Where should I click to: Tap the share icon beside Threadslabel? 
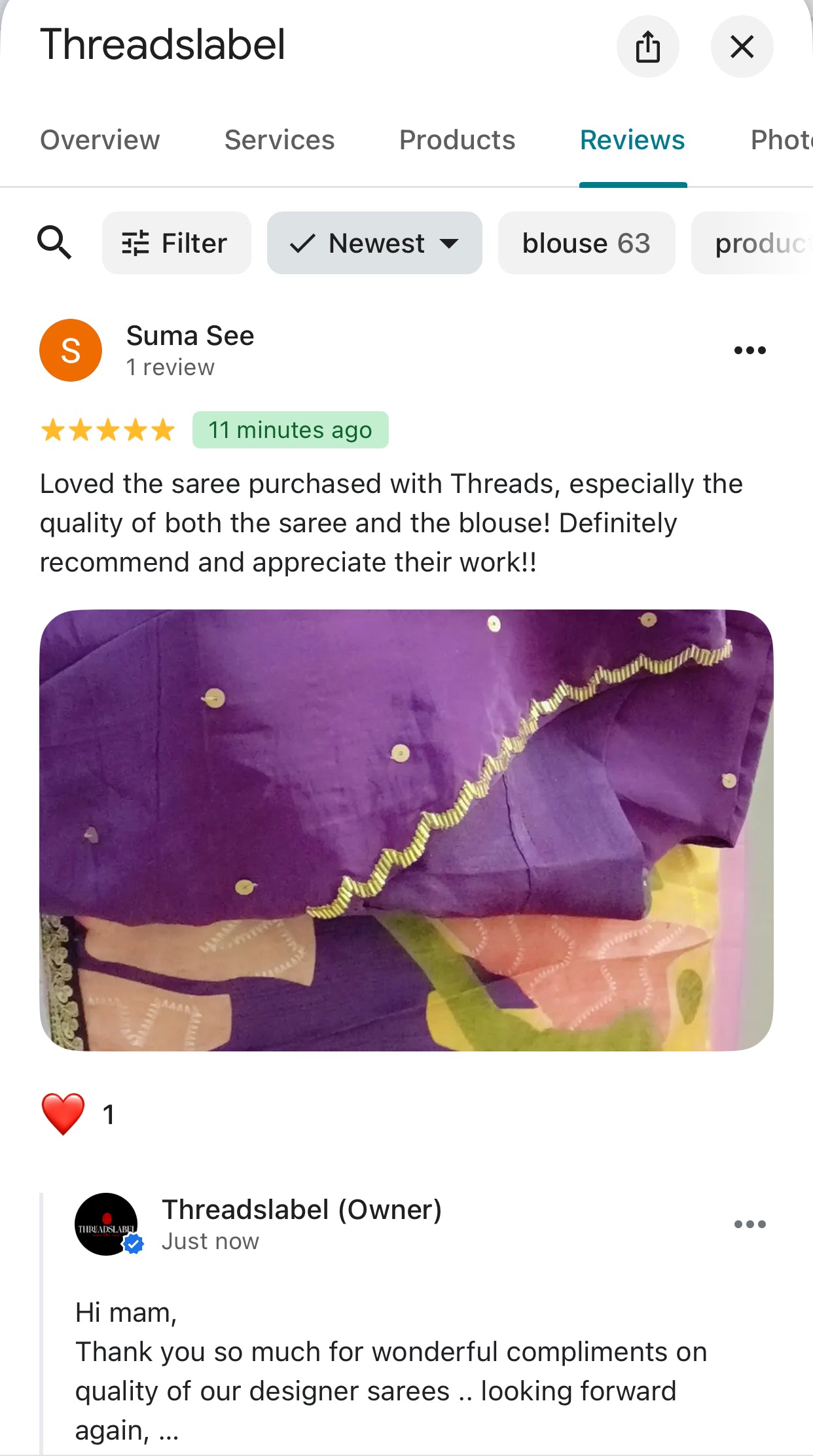click(x=647, y=46)
